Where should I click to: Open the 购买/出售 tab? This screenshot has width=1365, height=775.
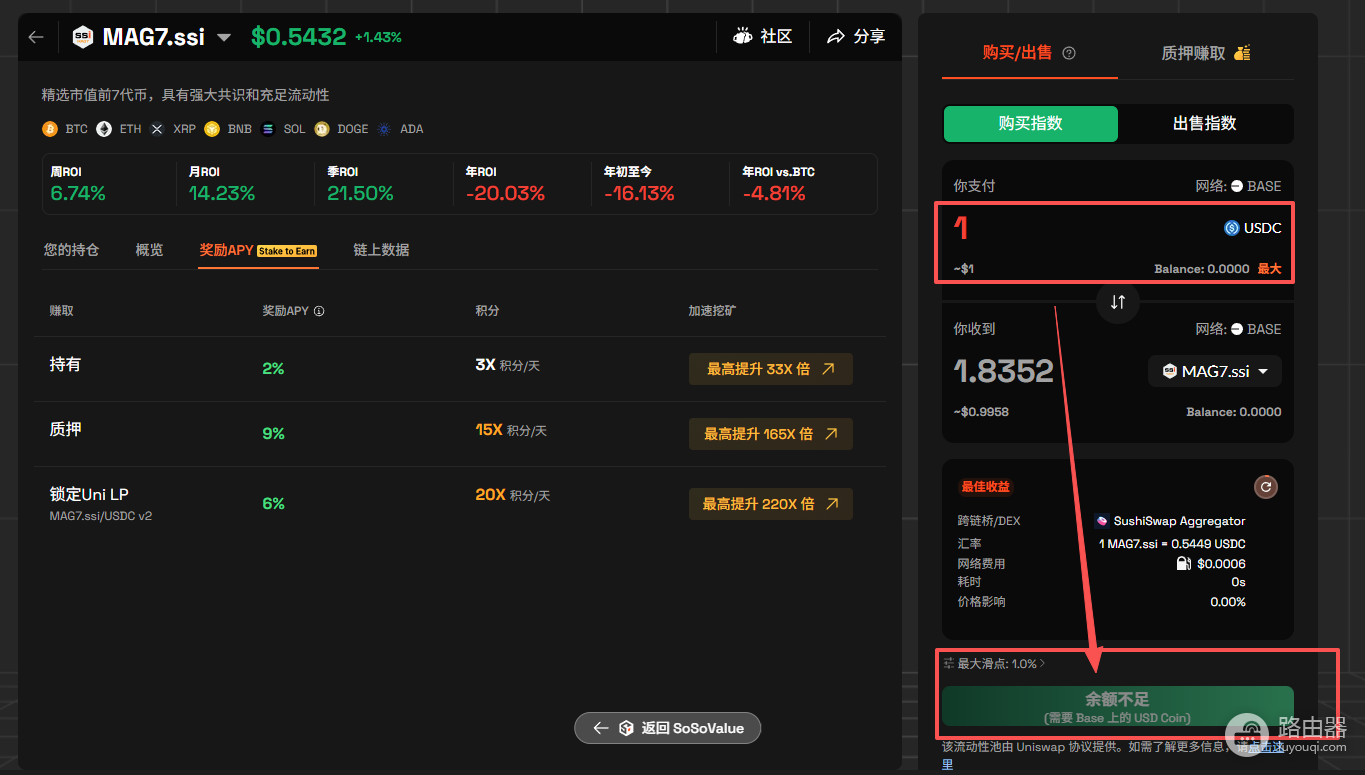[x=1017, y=53]
